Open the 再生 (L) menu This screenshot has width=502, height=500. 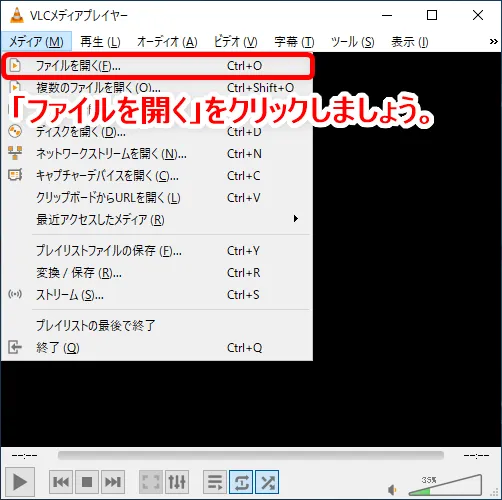(100, 42)
